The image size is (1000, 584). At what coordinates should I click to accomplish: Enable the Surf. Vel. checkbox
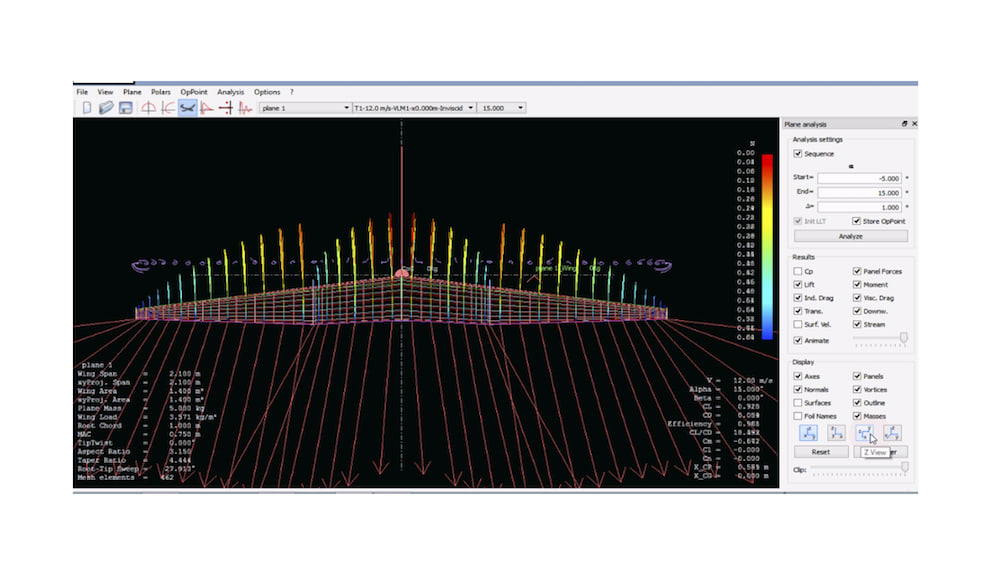tap(798, 325)
